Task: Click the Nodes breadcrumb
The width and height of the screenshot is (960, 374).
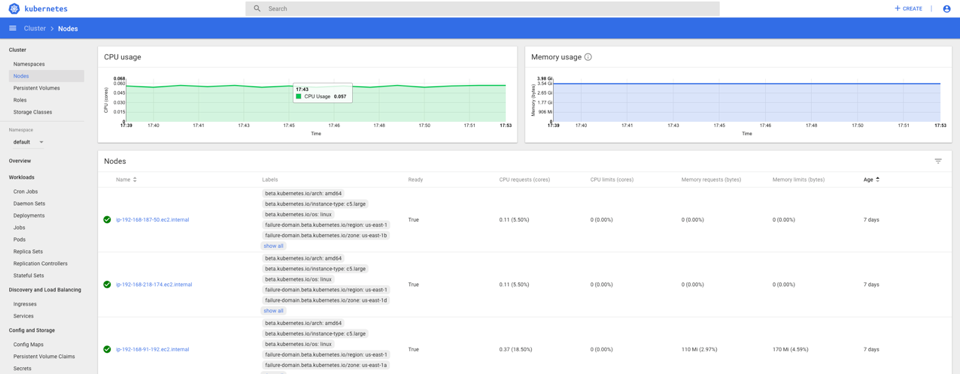Action: 68,28
